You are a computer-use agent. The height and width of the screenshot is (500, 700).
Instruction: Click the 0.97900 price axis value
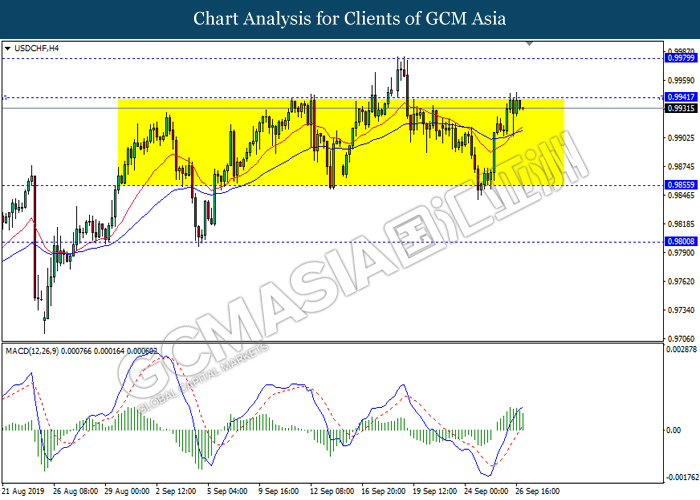click(x=681, y=253)
